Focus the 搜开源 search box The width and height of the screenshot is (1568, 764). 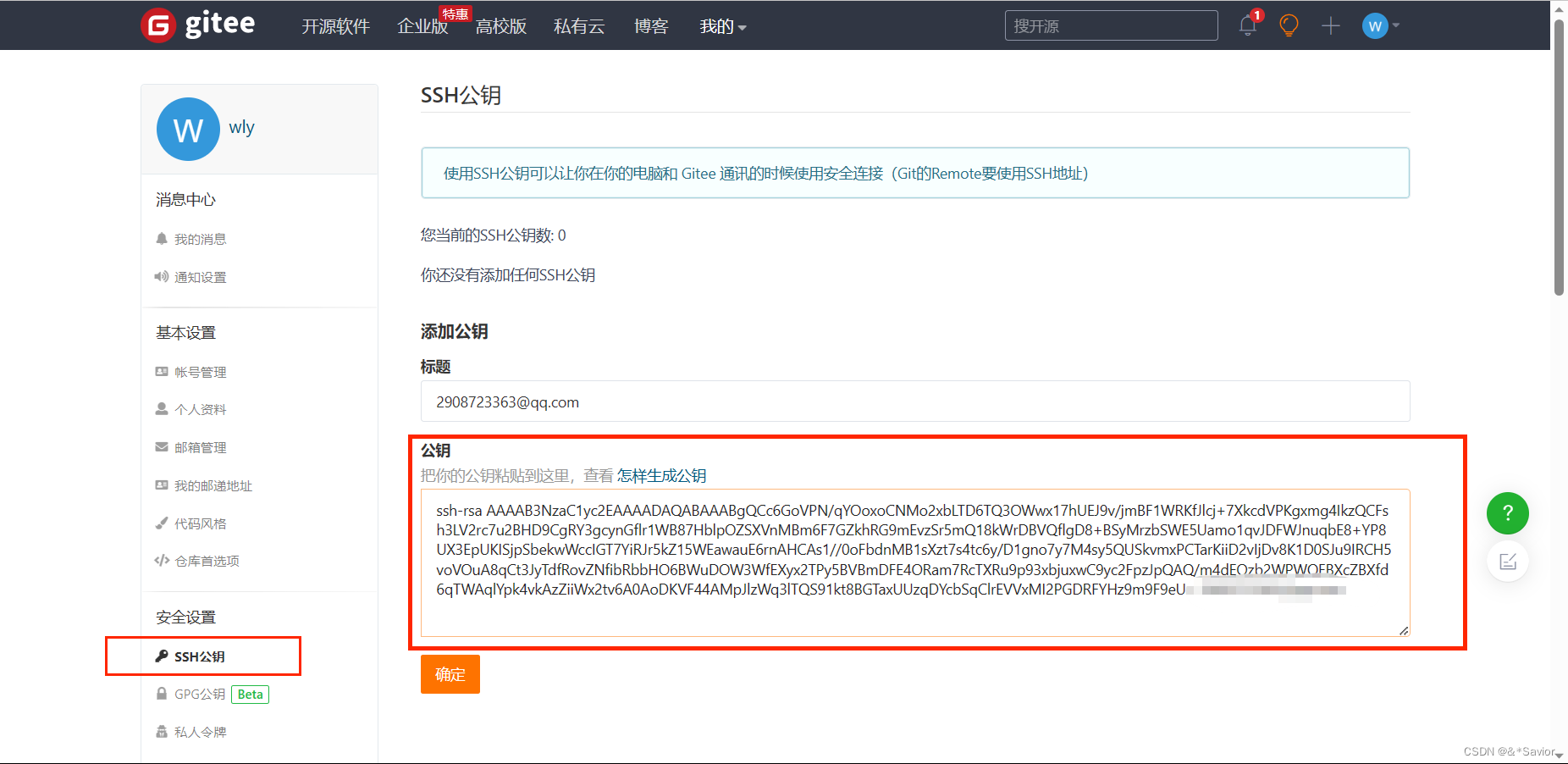[x=1111, y=25]
